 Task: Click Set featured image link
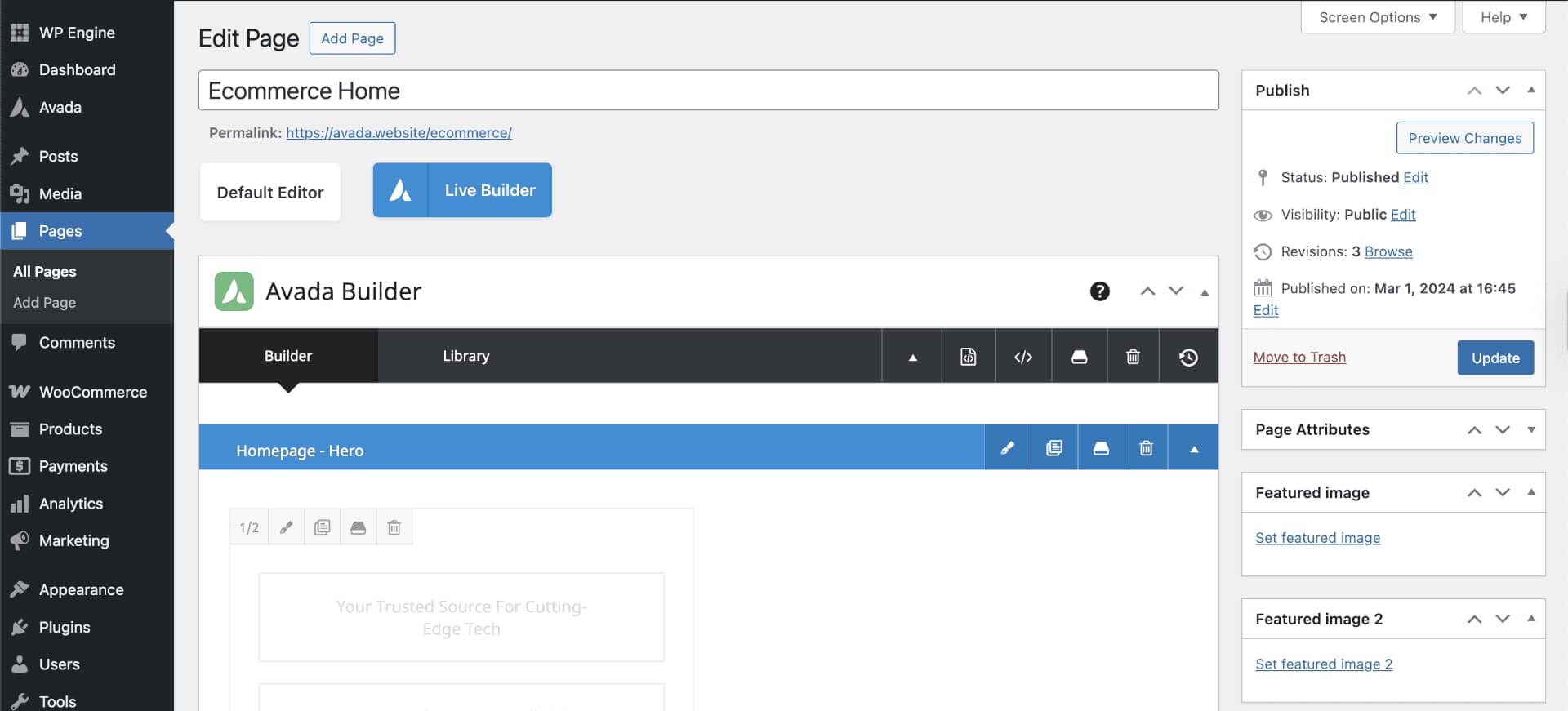pyautogui.click(x=1317, y=538)
